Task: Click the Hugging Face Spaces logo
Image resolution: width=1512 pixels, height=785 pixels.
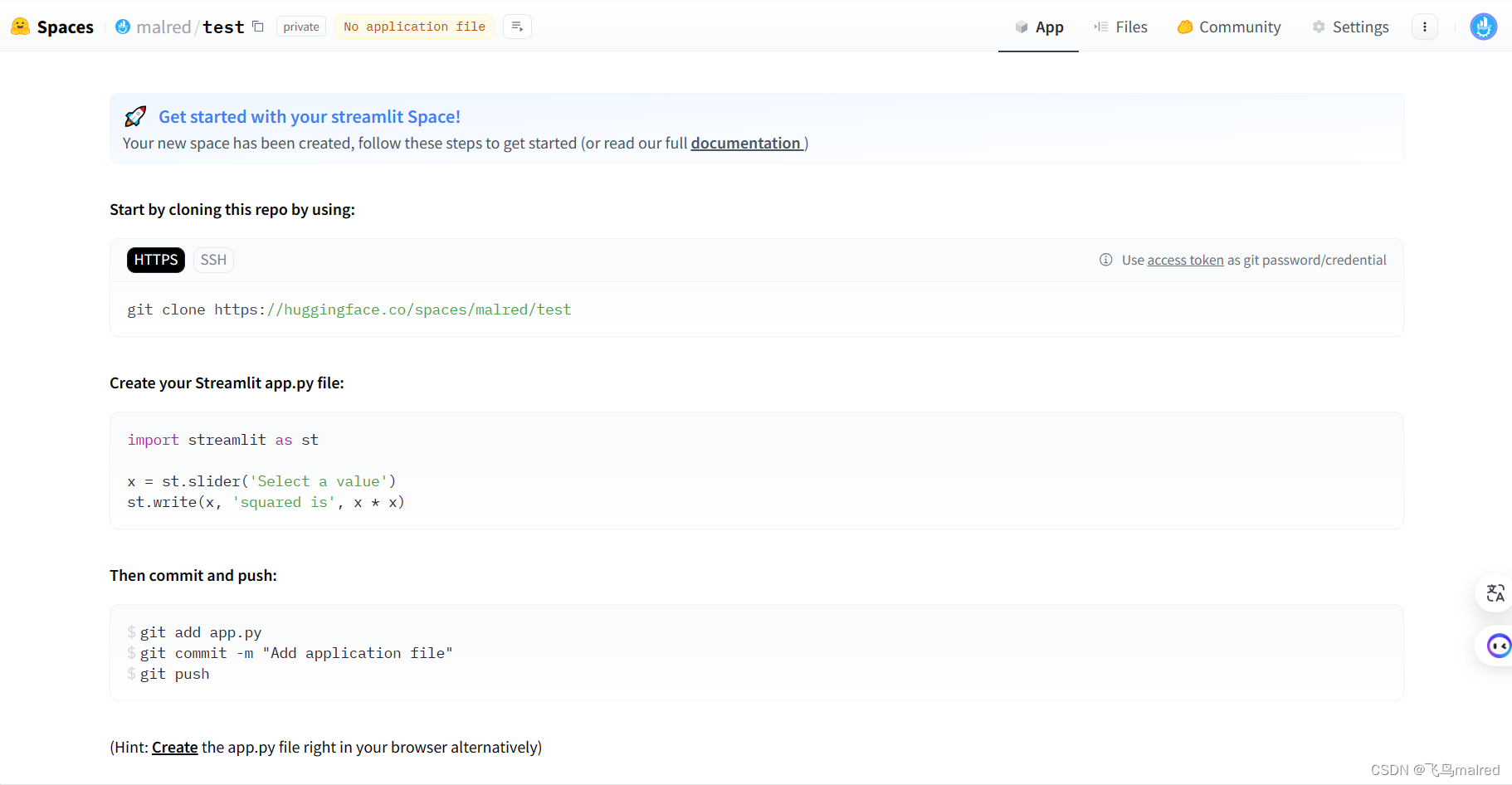Action: click(52, 27)
